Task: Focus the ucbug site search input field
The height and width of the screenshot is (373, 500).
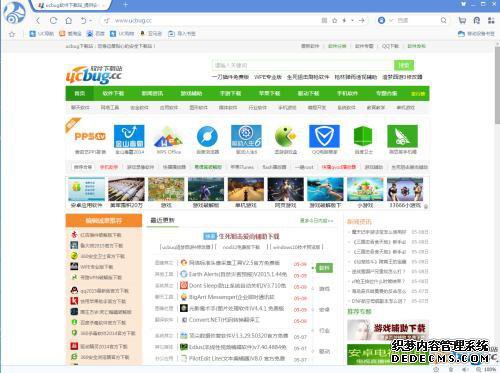Action: (303, 65)
